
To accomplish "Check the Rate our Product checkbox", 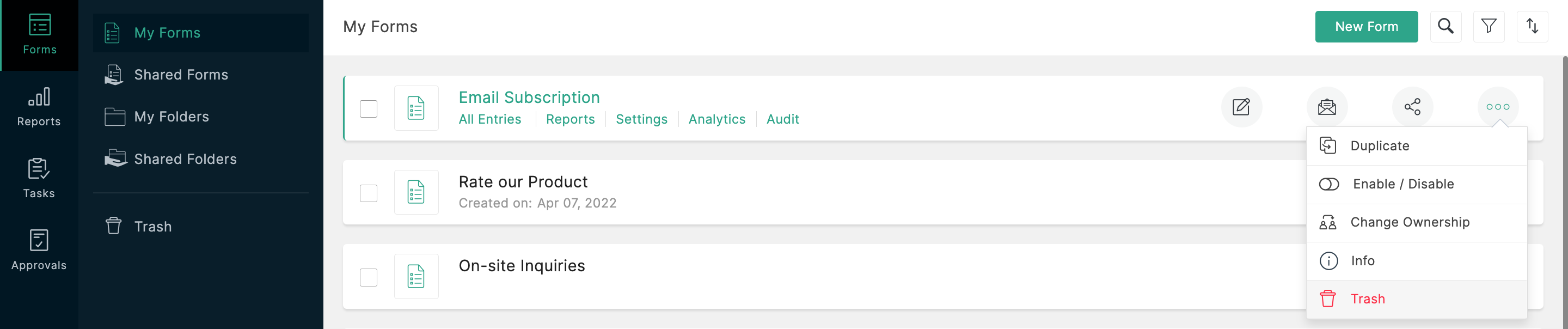I will (x=368, y=193).
